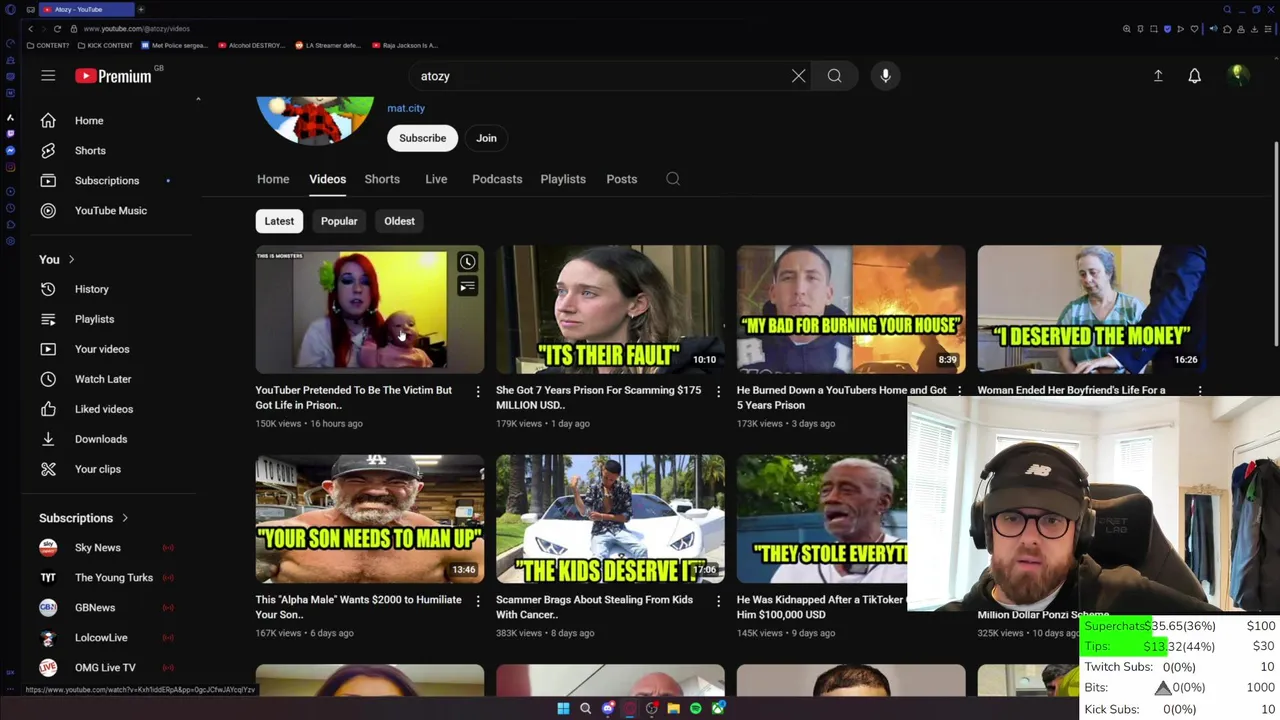
Task: Open Subscriptions in the sidebar
Action: (106, 181)
